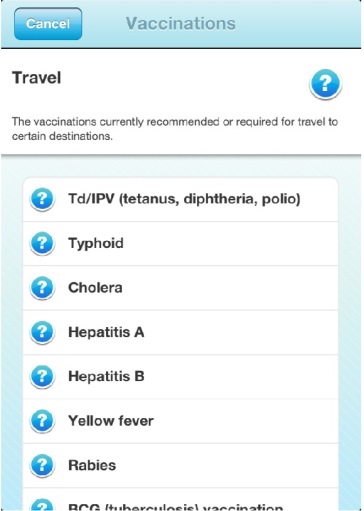This screenshot has height=511, width=364.
Task: Select the Yellow fever entry
Action: click(181, 421)
